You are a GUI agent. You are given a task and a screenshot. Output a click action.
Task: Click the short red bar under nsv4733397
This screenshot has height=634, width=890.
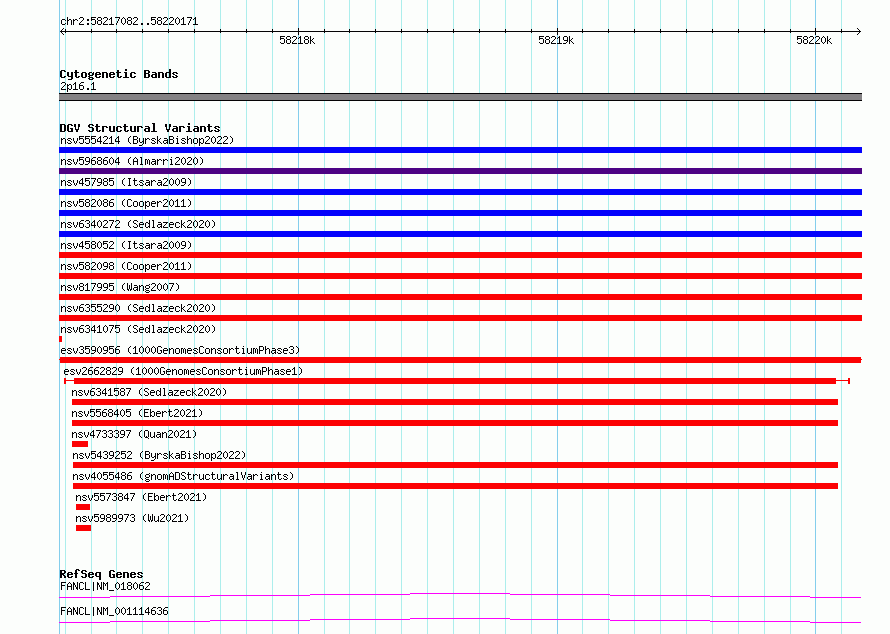(x=80, y=444)
